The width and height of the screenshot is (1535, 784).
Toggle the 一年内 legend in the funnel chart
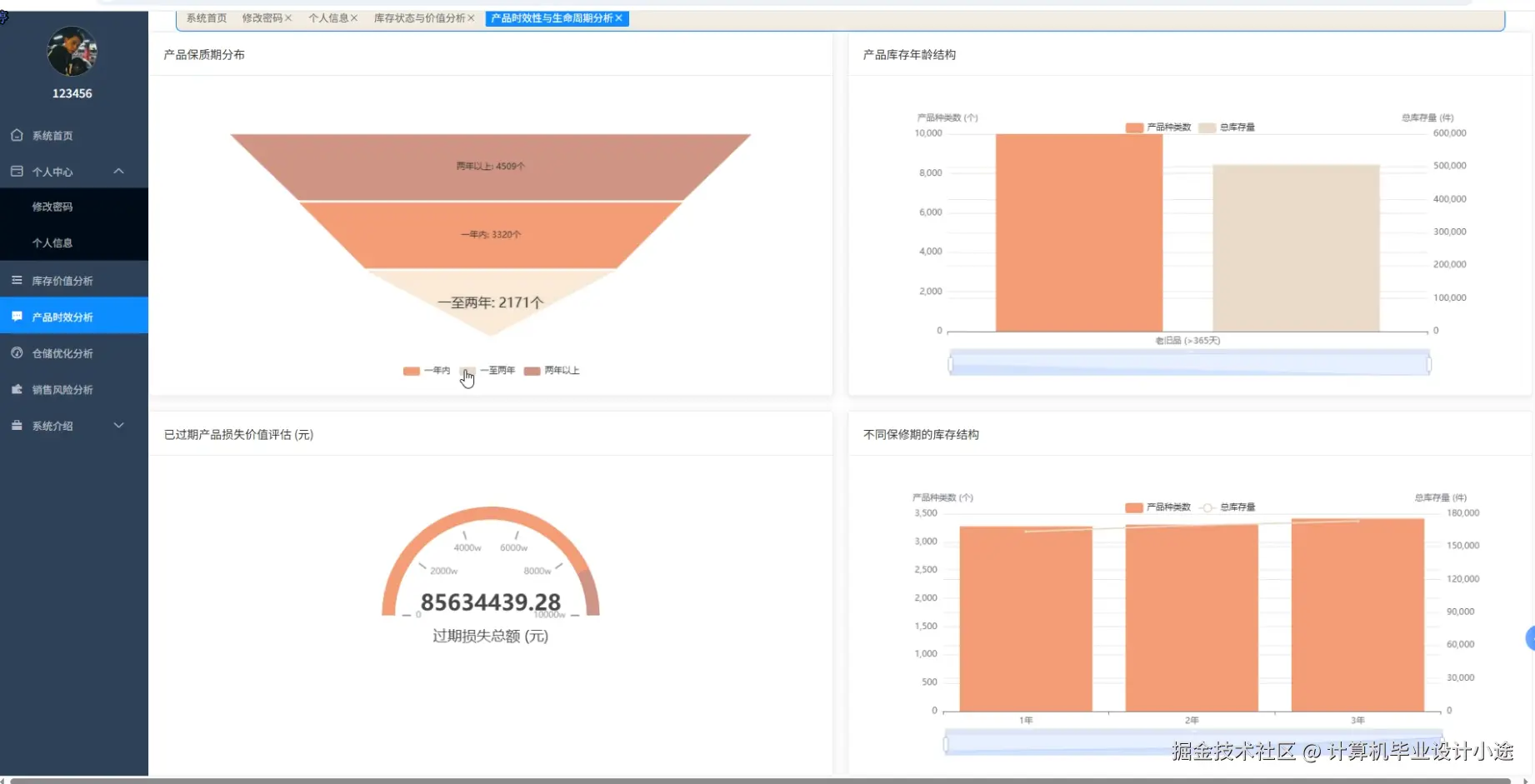pos(427,371)
